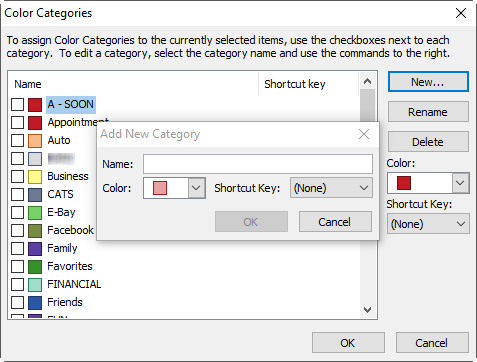Check the Favorites category checkbox
The height and width of the screenshot is (362, 477).
[17, 266]
